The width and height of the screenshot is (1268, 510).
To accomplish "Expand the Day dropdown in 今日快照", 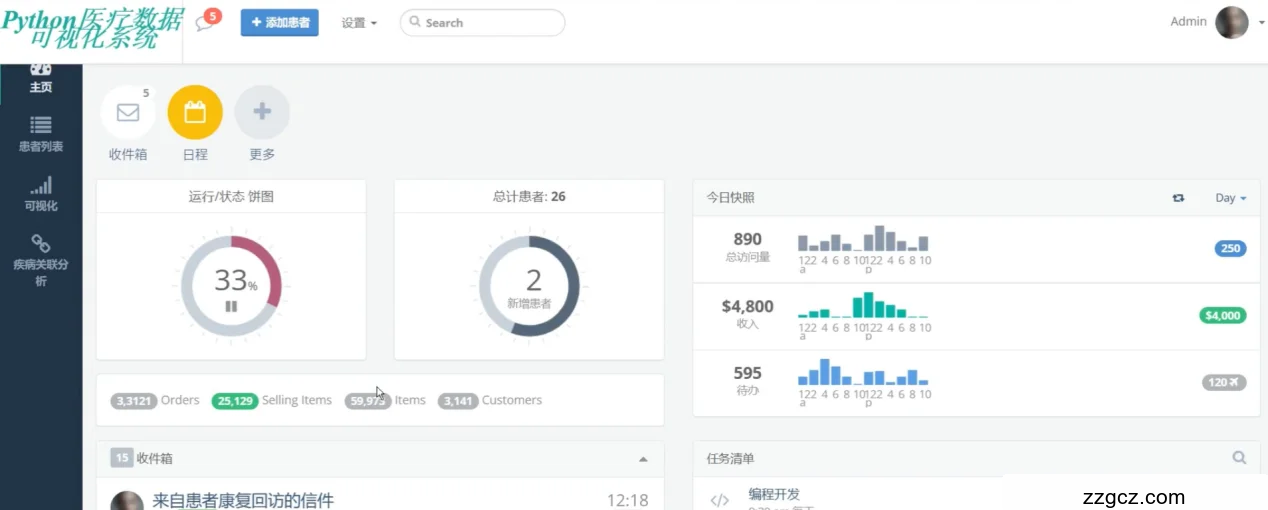I will click(1230, 198).
